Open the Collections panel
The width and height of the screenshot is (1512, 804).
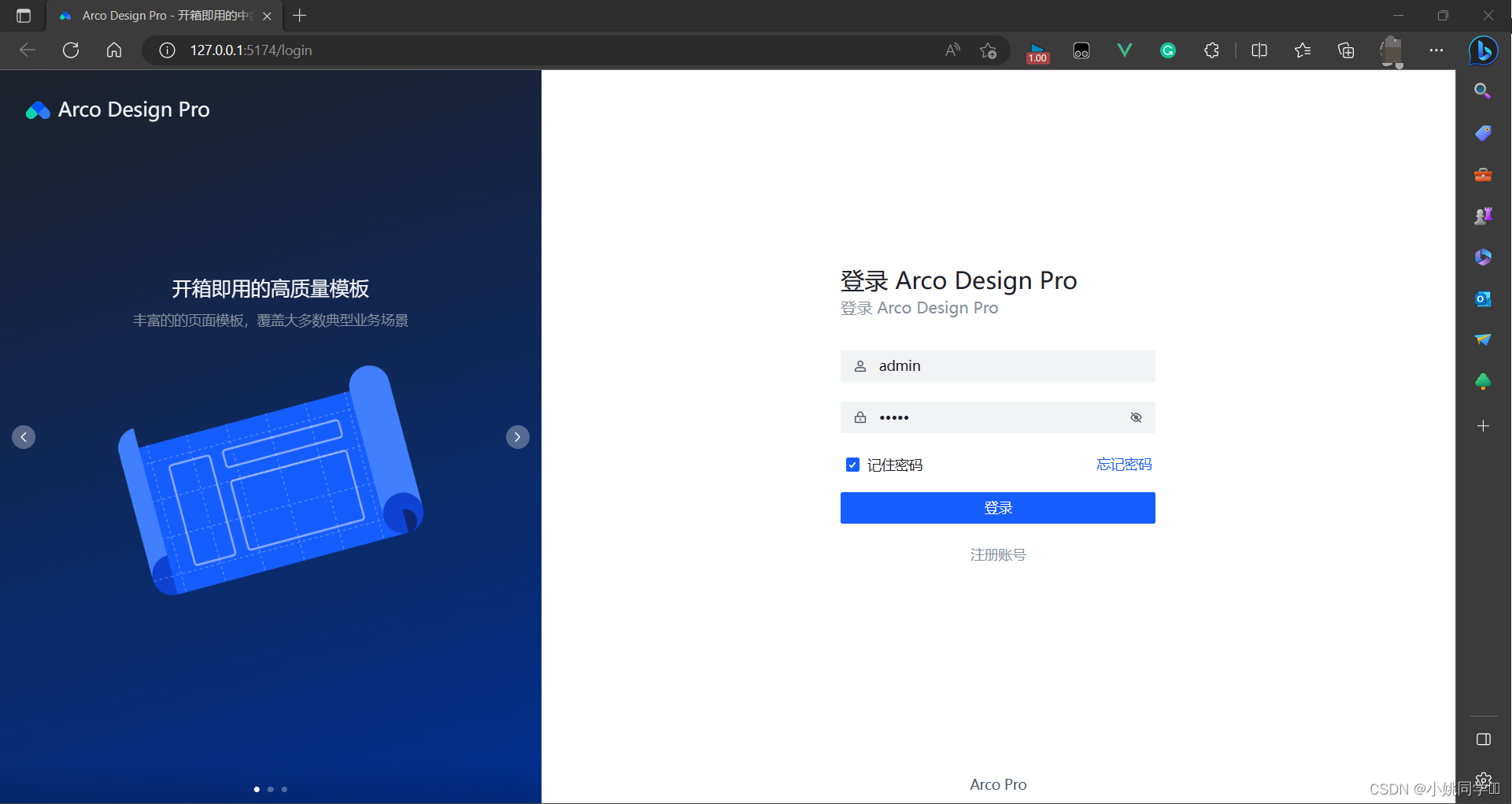(x=1346, y=50)
